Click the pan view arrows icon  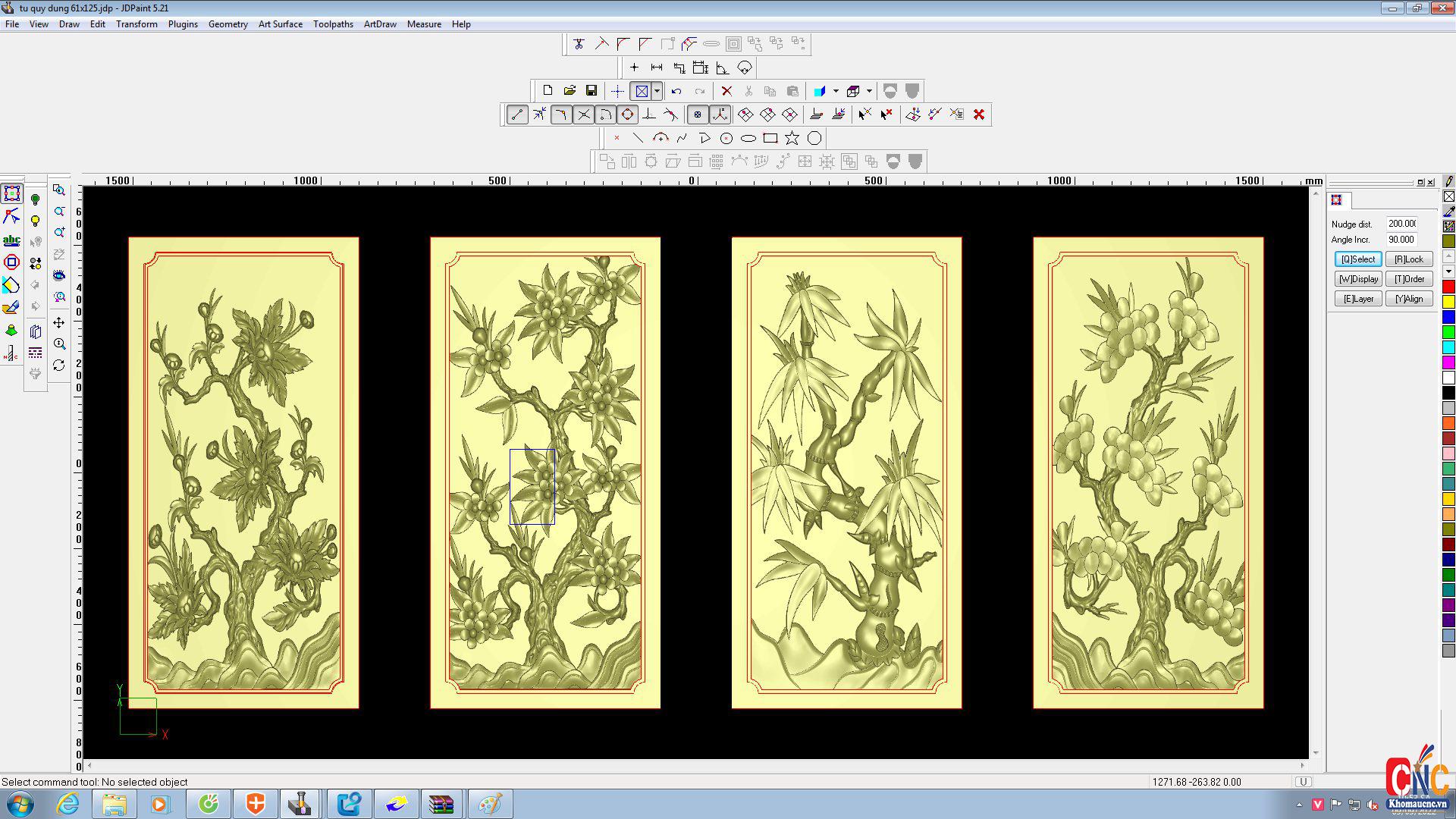click(x=59, y=323)
